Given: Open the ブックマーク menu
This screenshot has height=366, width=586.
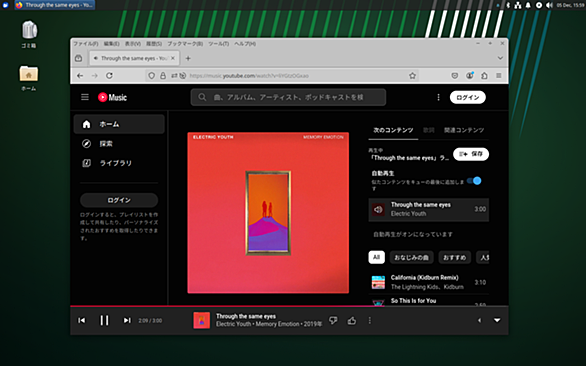Looking at the screenshot, I should point(185,44).
